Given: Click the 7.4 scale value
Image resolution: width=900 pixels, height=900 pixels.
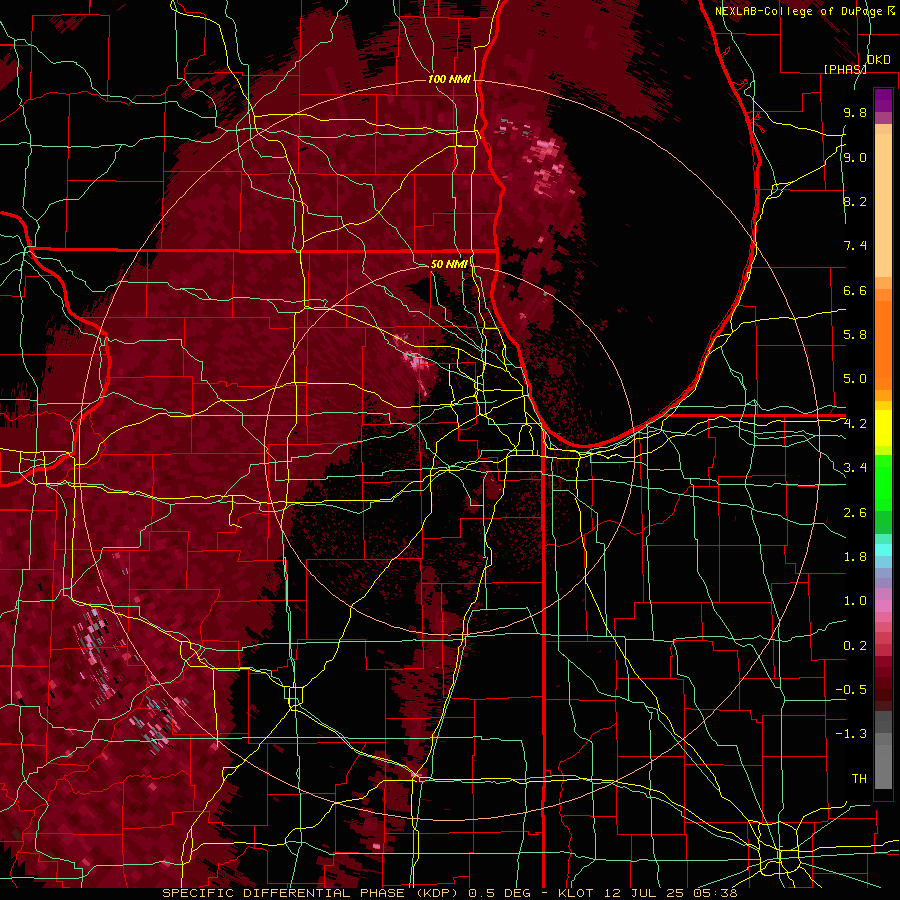Looking at the screenshot, I should coord(855,246).
